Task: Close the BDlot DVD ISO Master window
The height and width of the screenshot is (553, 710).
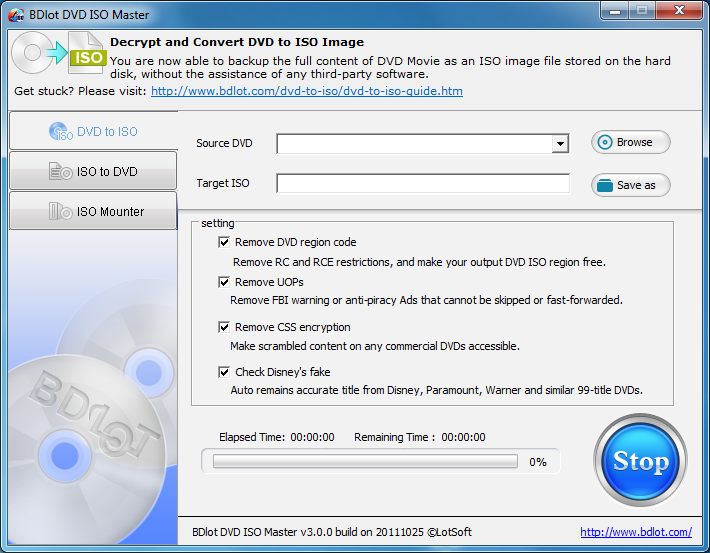Action: point(679,10)
